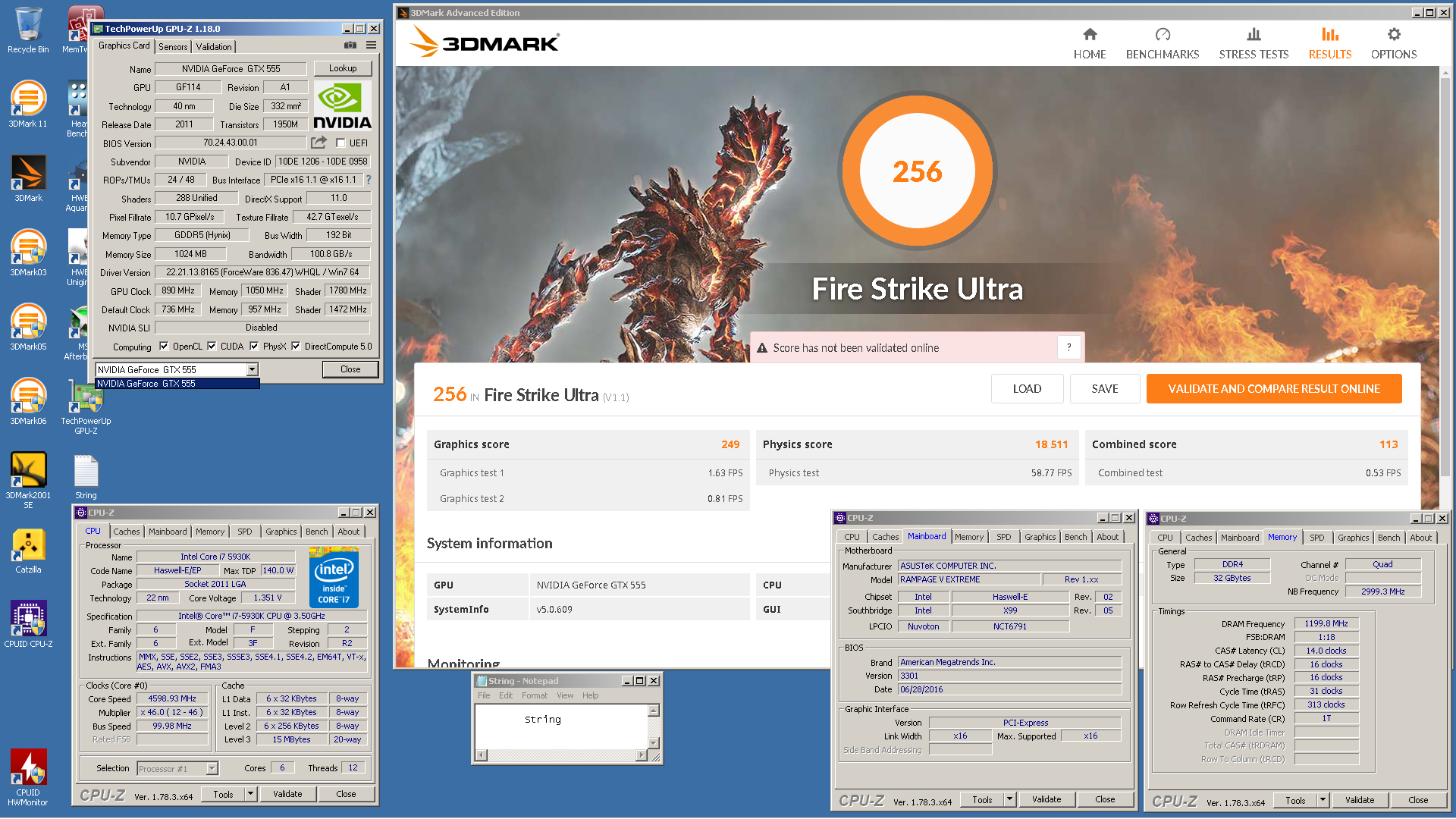Open the Bench tab in CPU window
1456x819 pixels.
point(317,532)
